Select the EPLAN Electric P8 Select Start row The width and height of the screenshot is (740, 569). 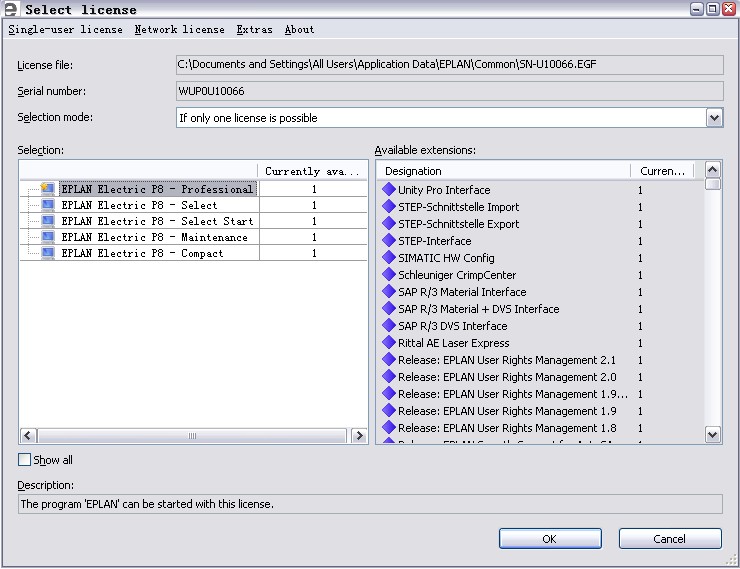(x=157, y=221)
